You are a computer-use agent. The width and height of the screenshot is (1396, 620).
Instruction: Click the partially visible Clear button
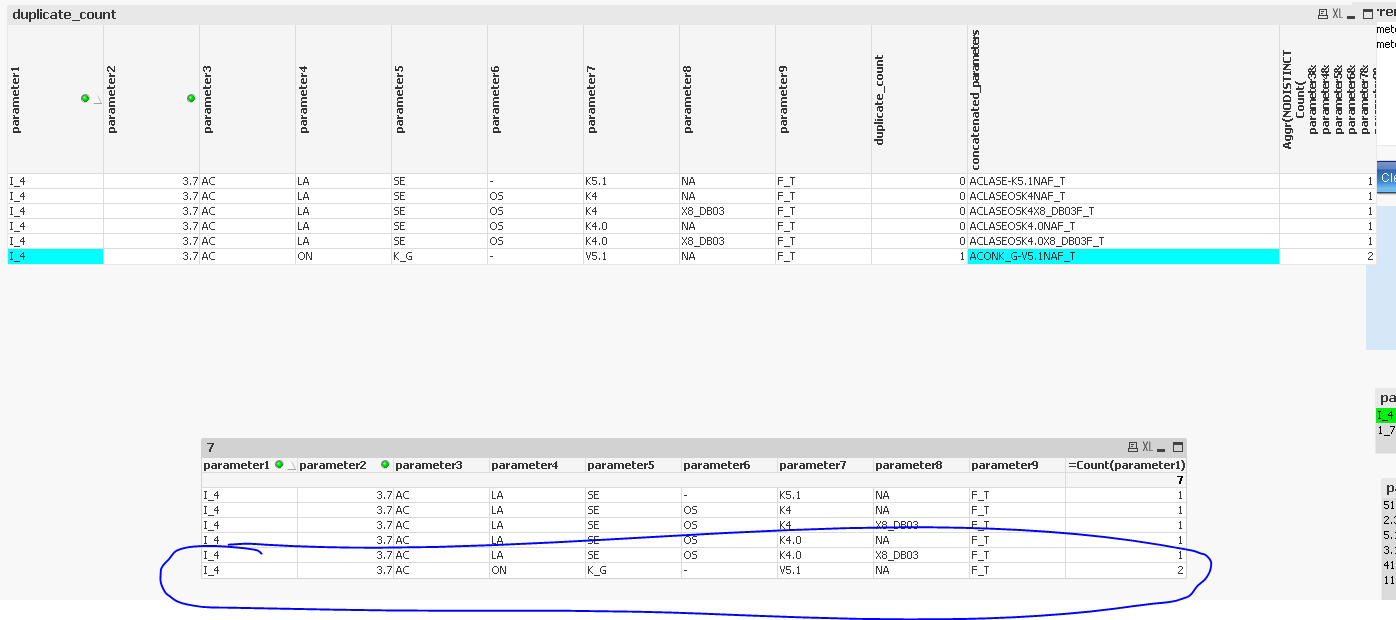coord(1387,177)
